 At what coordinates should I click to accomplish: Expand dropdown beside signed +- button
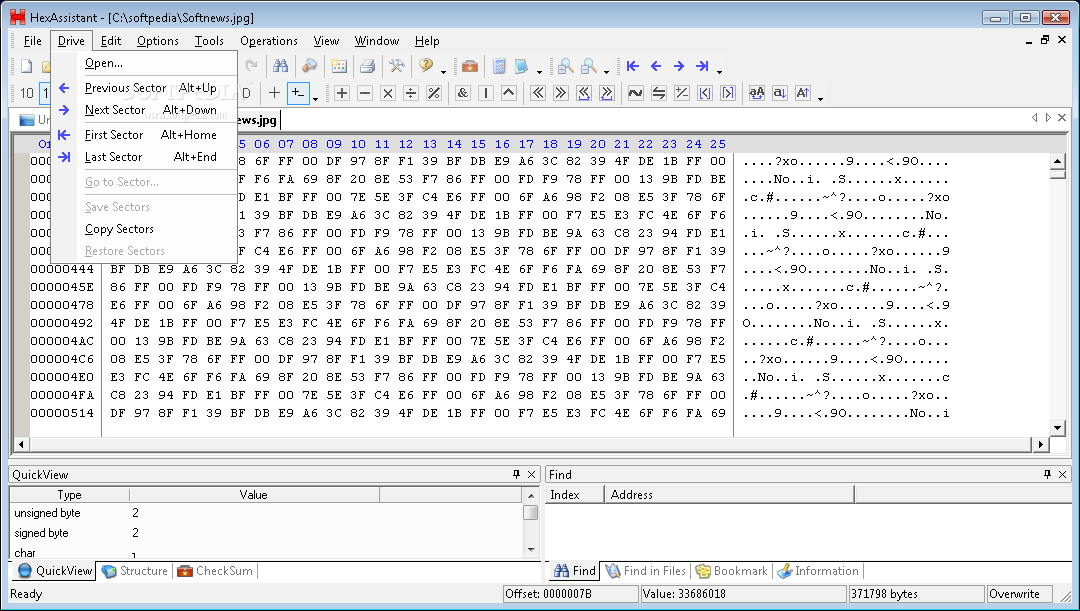[315, 97]
